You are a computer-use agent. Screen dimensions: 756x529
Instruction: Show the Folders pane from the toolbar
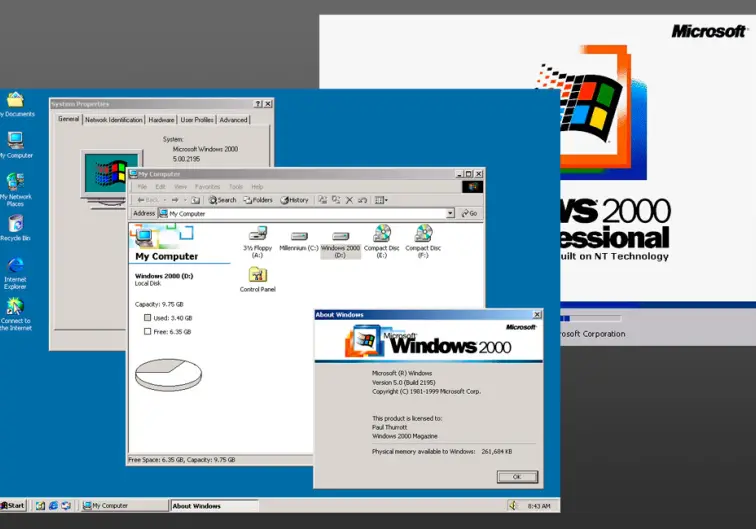pyautogui.click(x=257, y=200)
